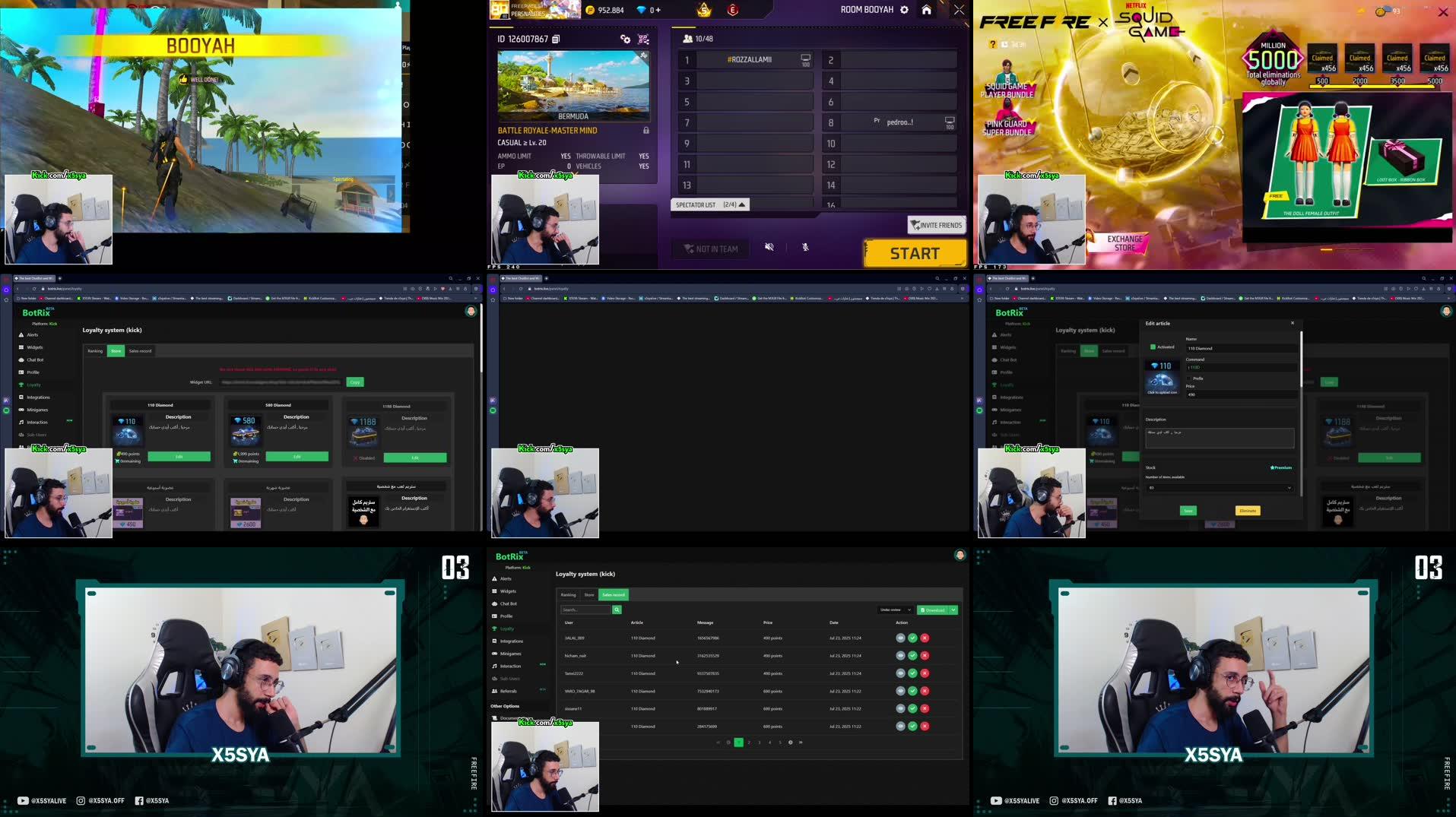Click the Price field in Edit article
This screenshot has width=1456, height=817.
pyautogui.click(x=1241, y=394)
